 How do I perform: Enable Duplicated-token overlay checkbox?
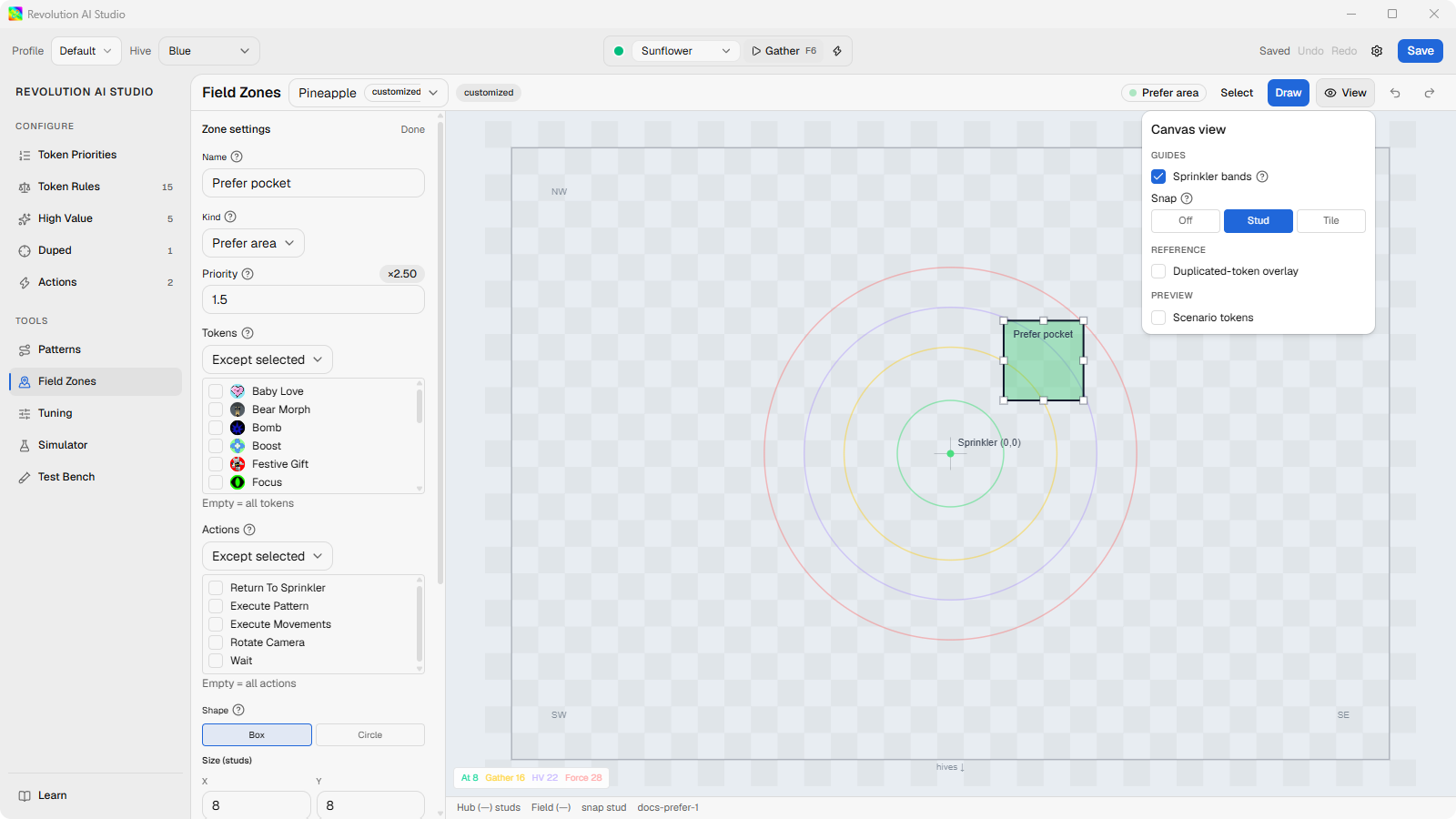pyautogui.click(x=1158, y=271)
